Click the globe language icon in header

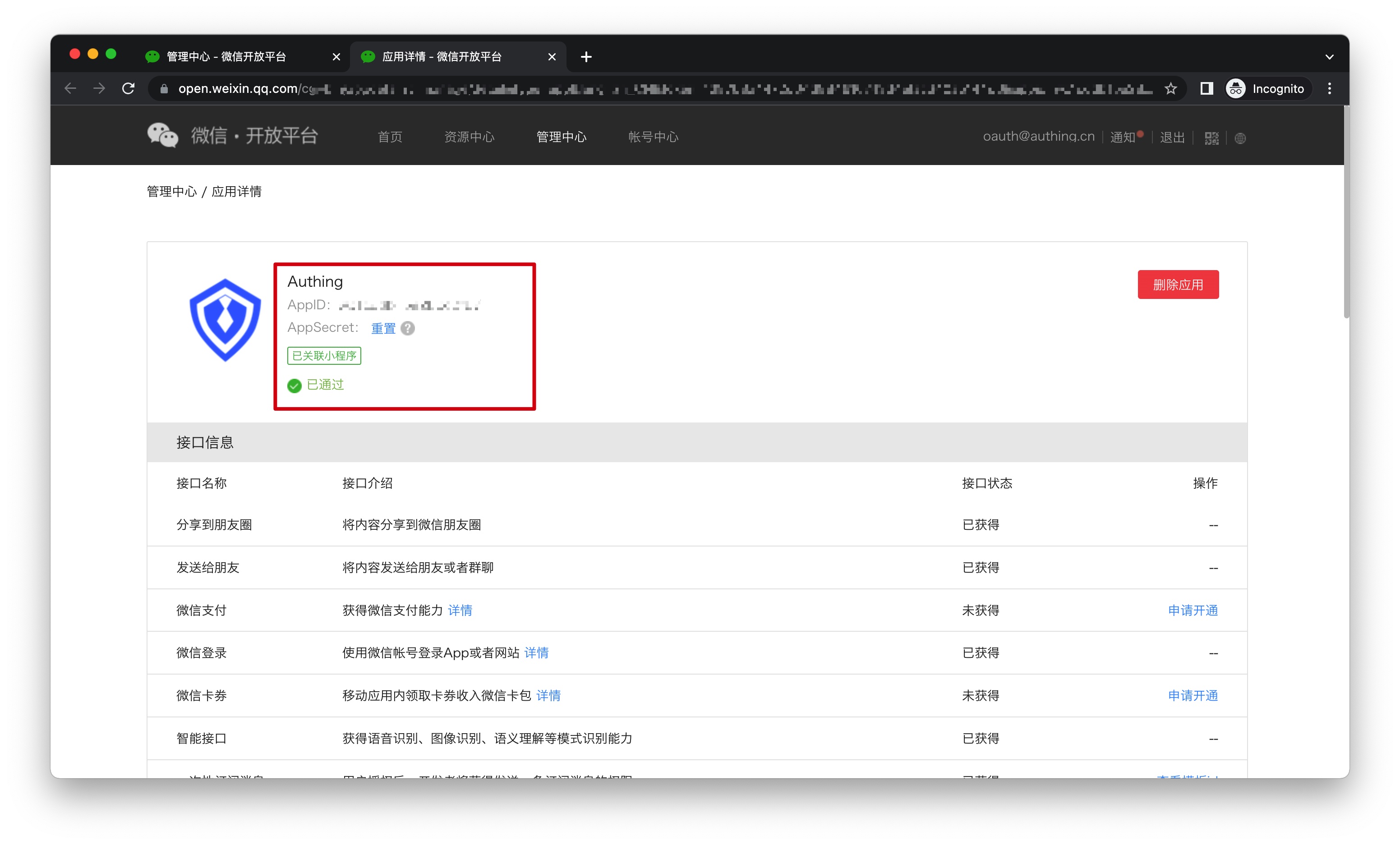pos(1240,138)
